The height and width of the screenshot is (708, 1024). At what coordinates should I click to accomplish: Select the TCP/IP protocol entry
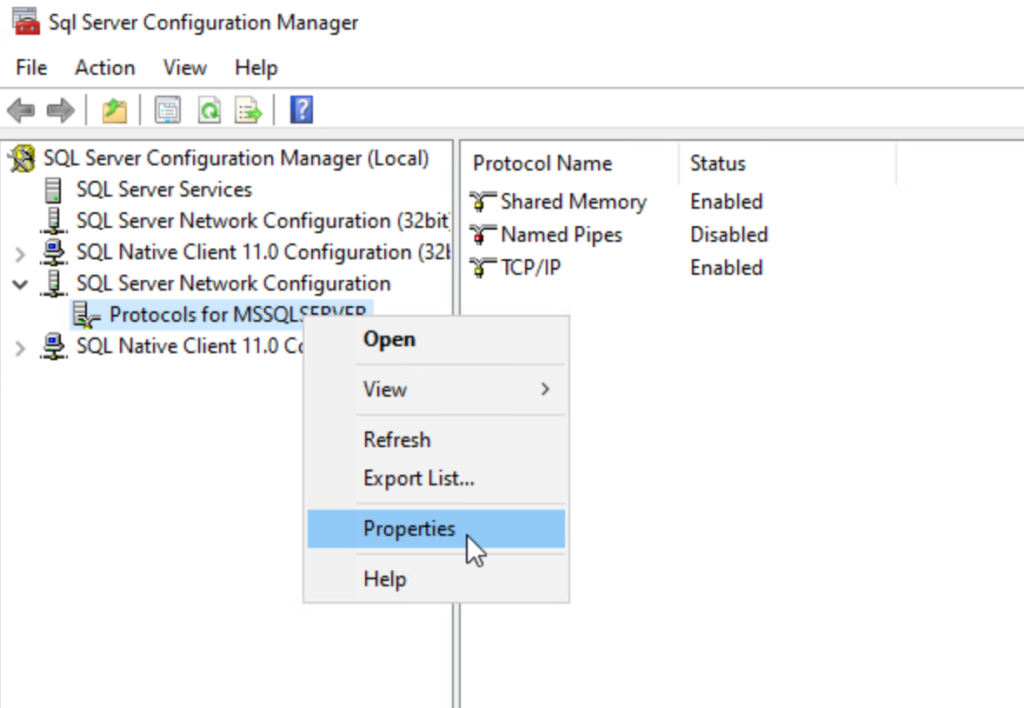(x=531, y=268)
